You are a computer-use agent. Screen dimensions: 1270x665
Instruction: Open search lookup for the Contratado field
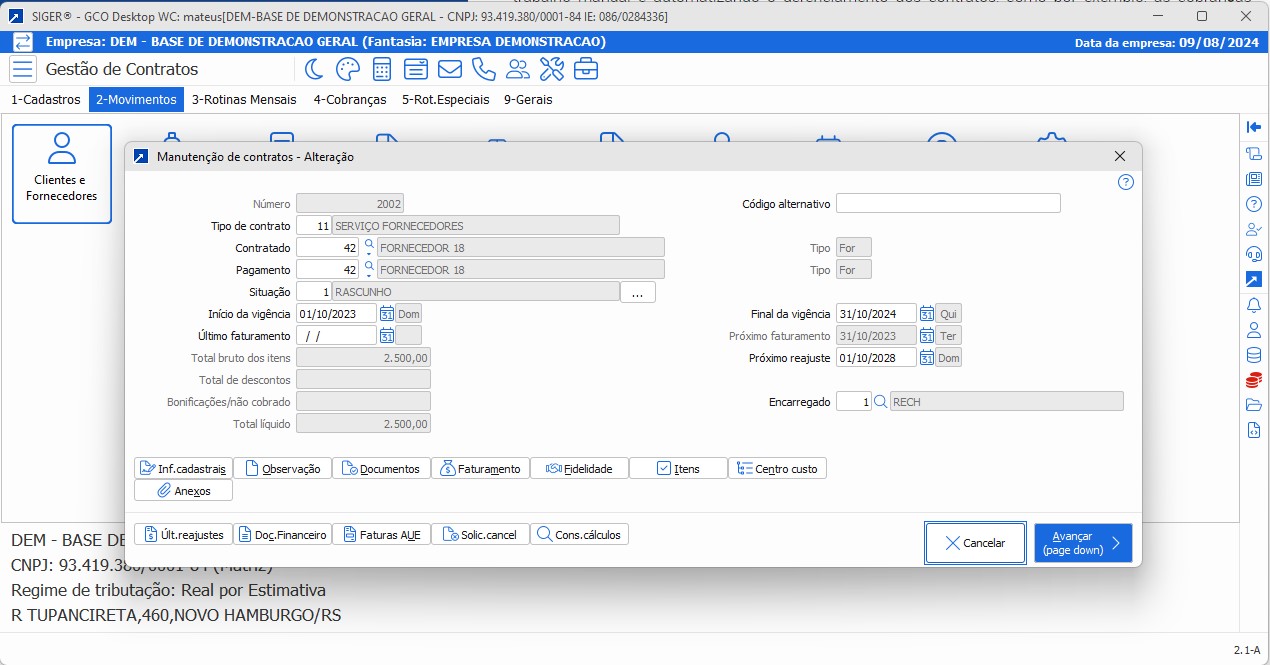[x=369, y=244]
